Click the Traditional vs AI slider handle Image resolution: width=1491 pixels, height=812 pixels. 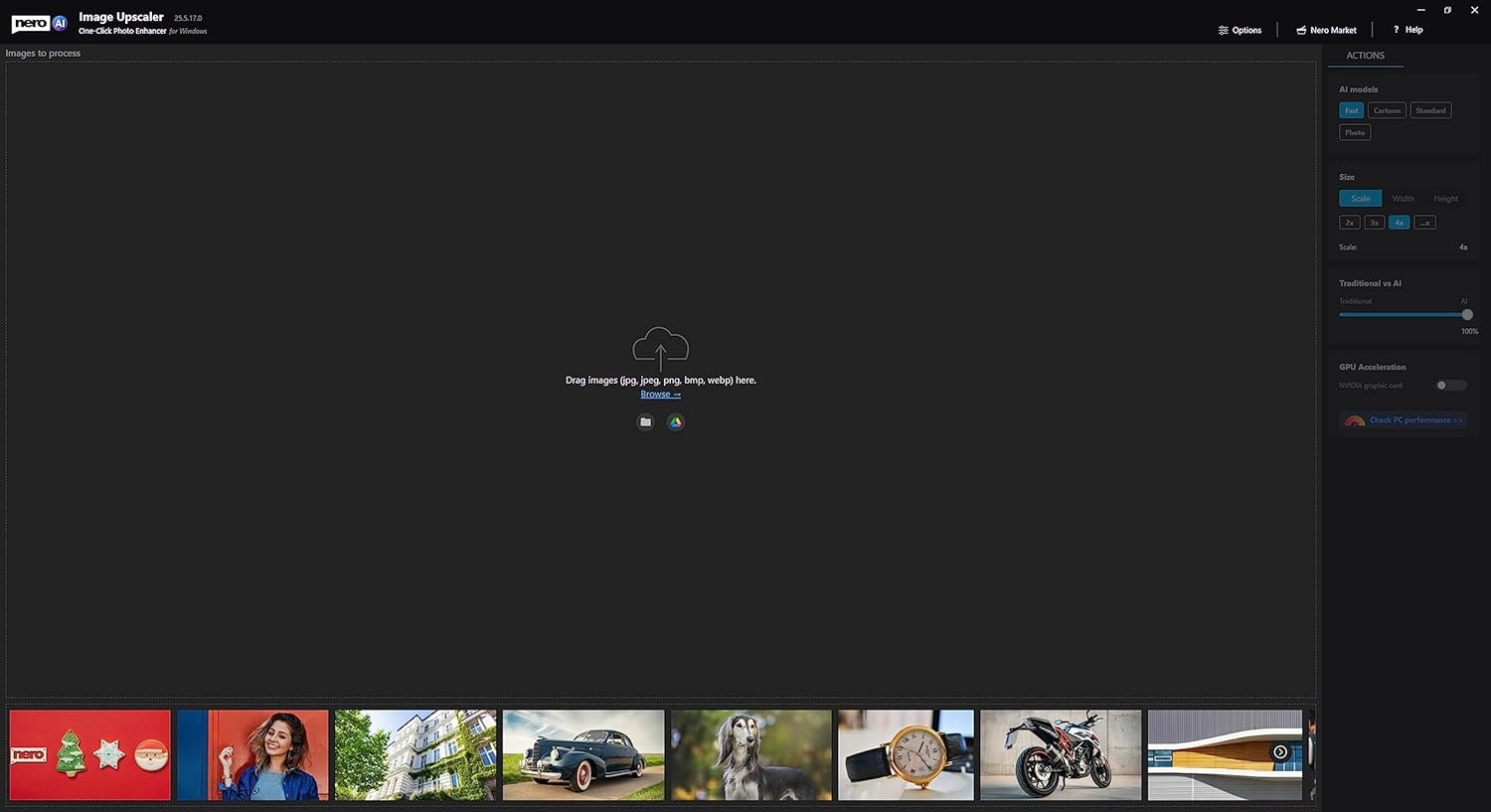(1467, 315)
